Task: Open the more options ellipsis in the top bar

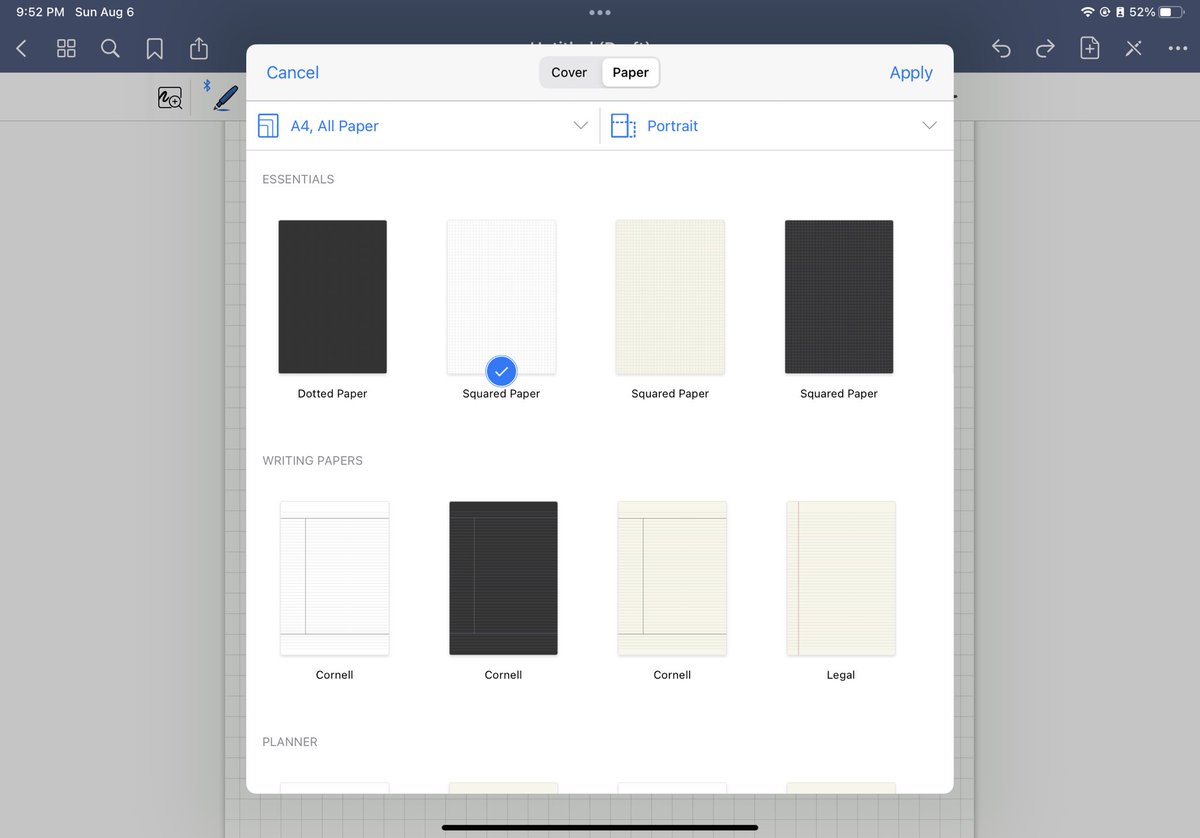Action: (1177, 48)
